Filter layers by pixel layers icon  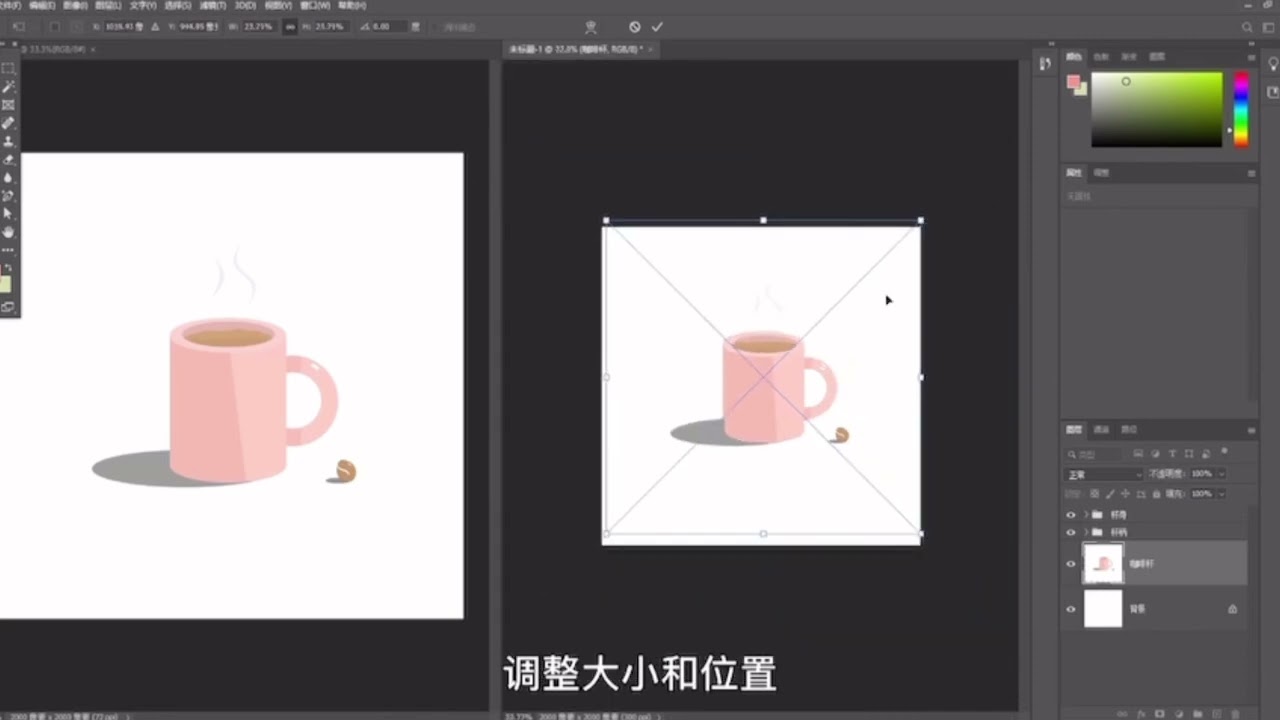(x=1138, y=453)
